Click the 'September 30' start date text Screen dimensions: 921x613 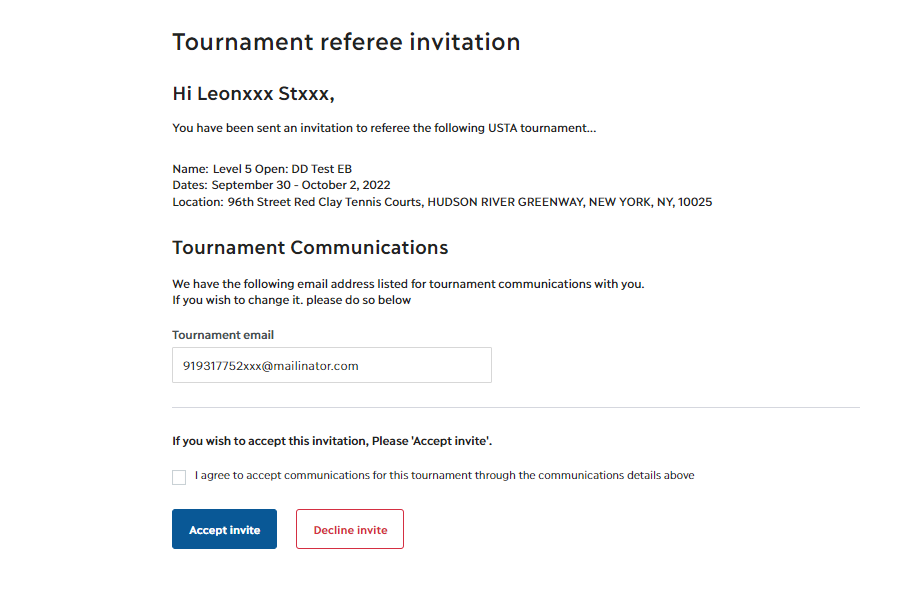[x=251, y=185]
